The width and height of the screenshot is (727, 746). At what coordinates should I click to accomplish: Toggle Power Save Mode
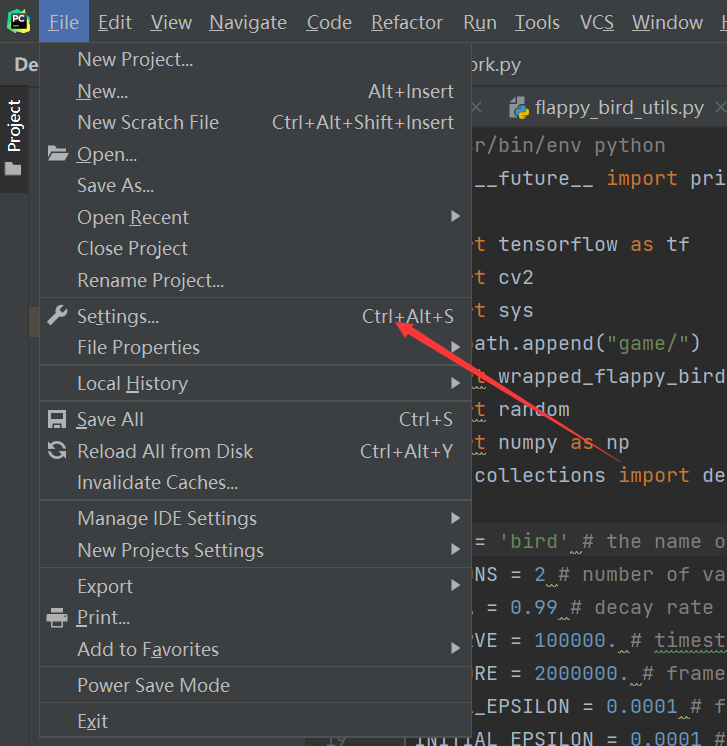(x=255, y=685)
